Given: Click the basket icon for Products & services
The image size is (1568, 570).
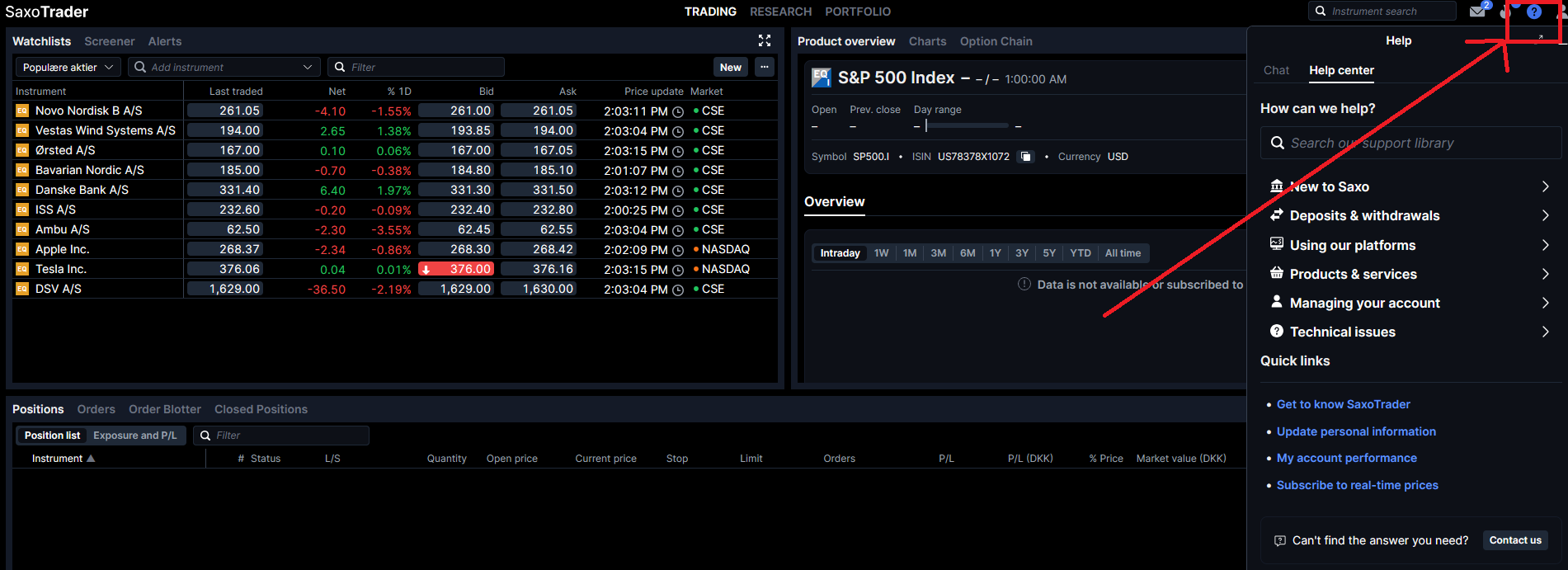Looking at the screenshot, I should coord(1277,273).
